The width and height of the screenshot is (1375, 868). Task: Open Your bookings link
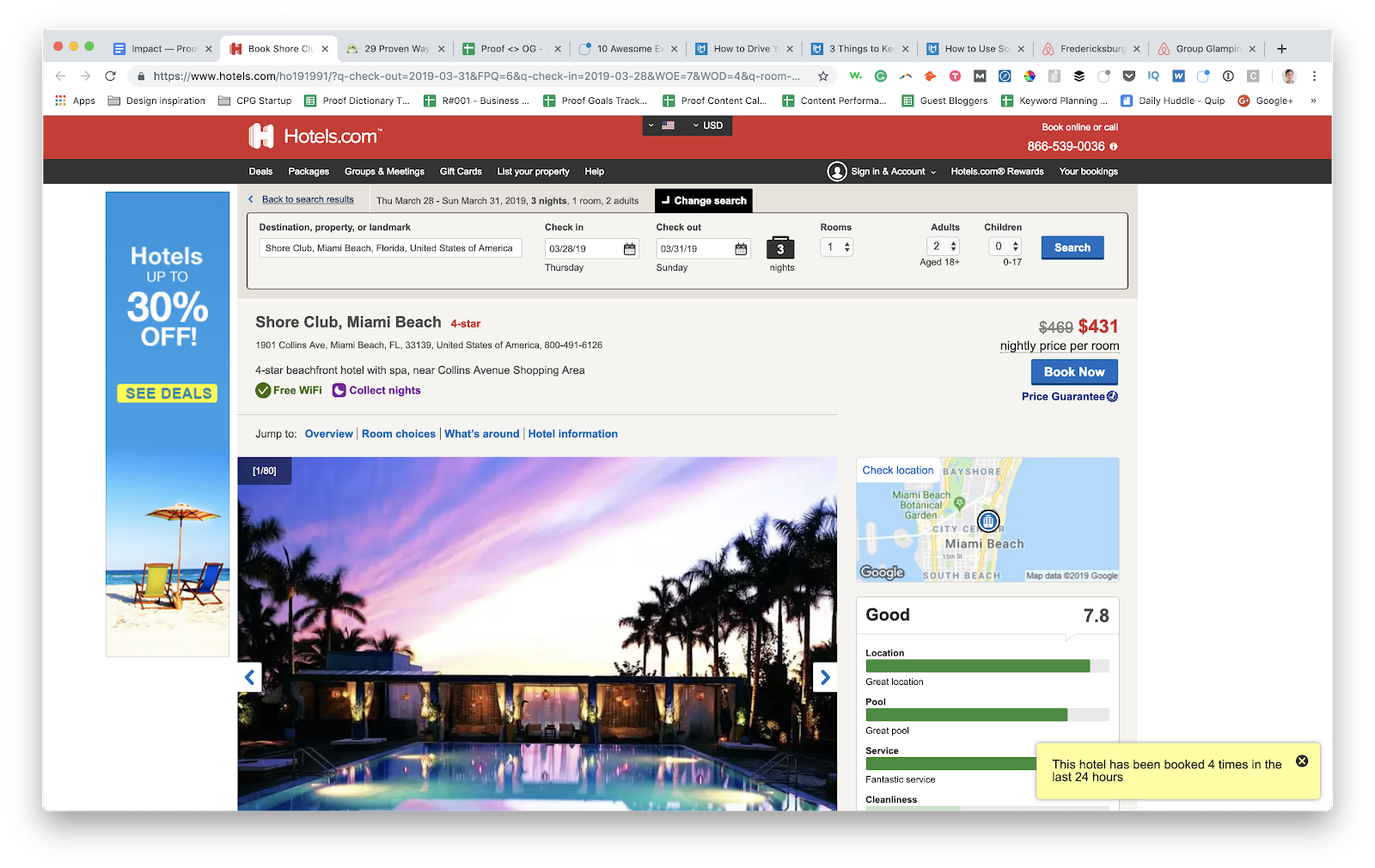1088,172
